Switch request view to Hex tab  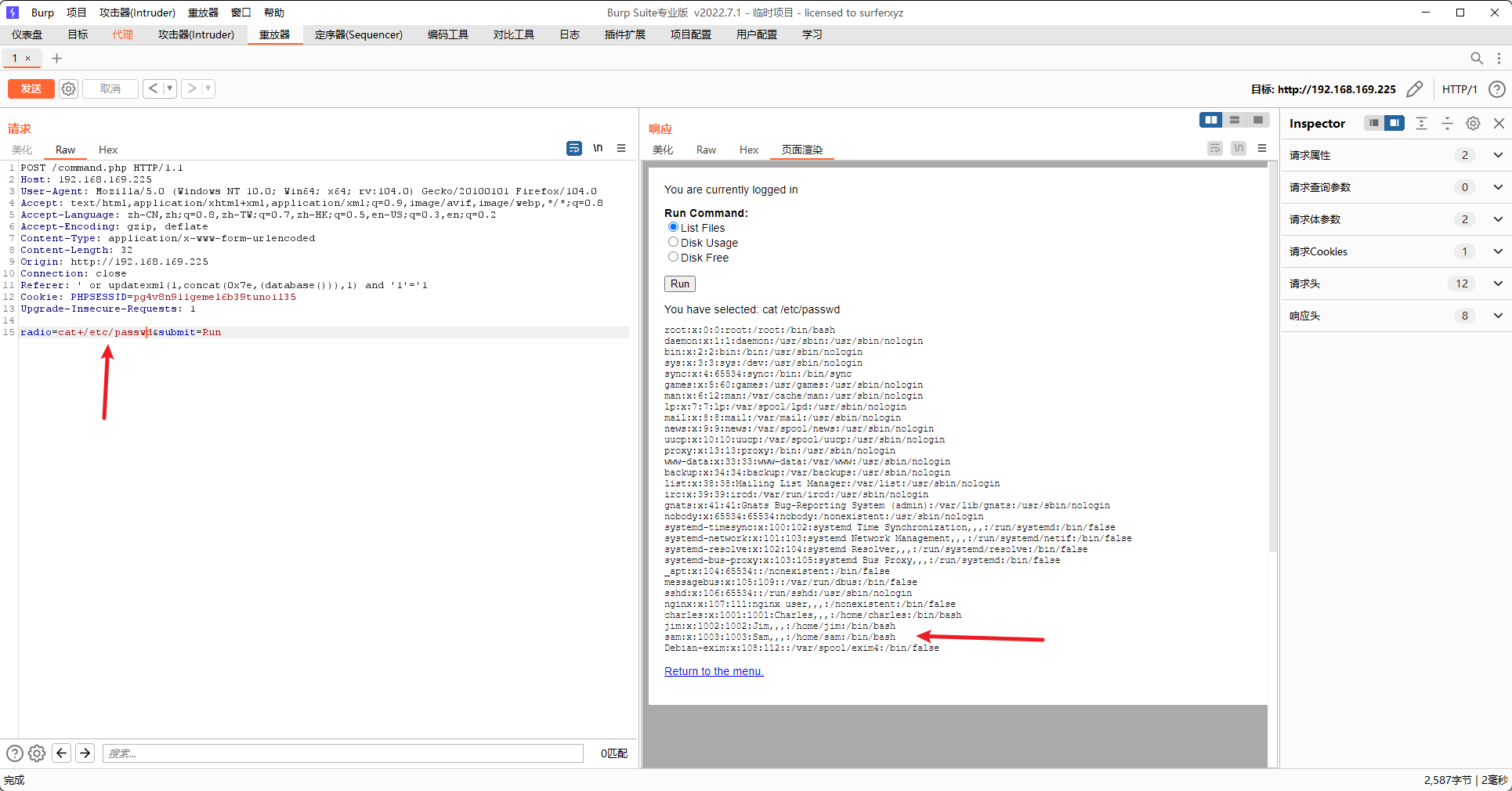click(x=108, y=150)
